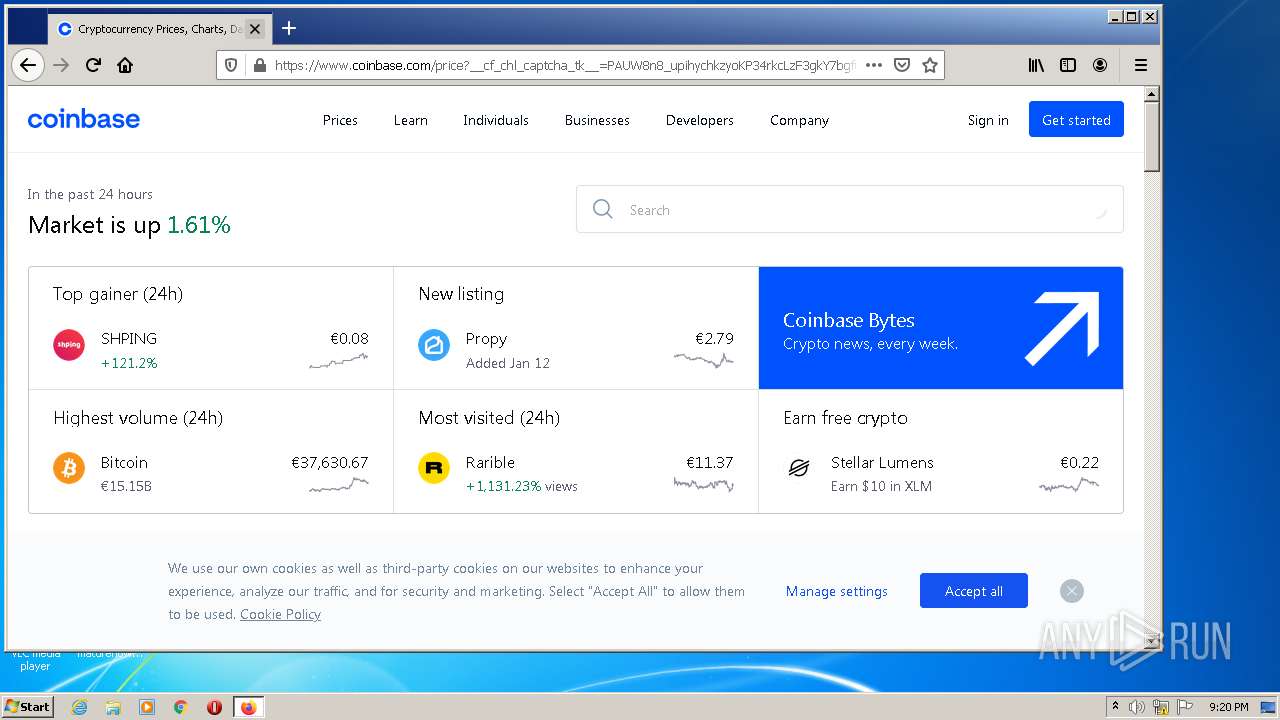Open the browser home page icon
This screenshot has height=720, width=1280.
click(x=125, y=65)
